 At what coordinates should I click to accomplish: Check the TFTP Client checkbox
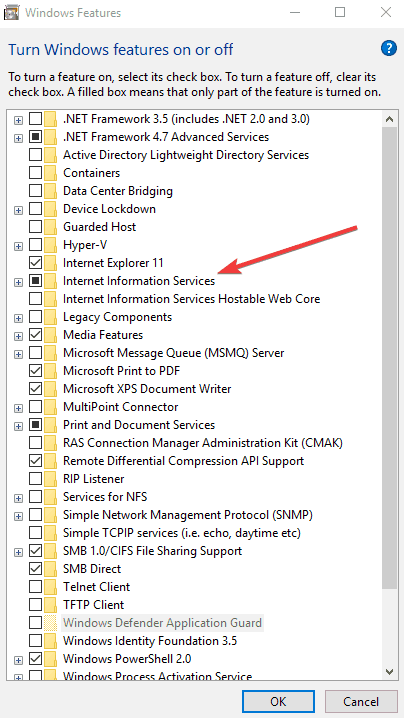35,605
